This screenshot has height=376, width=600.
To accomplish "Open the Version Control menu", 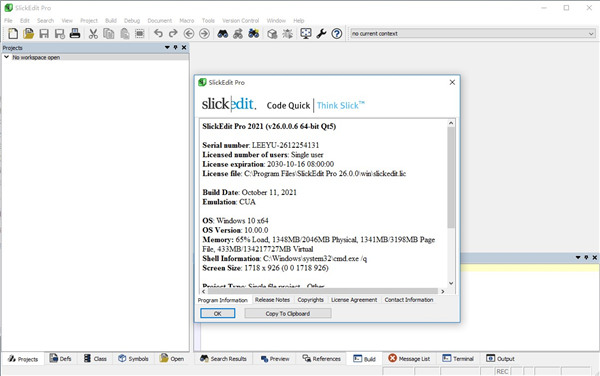I will [241, 21].
